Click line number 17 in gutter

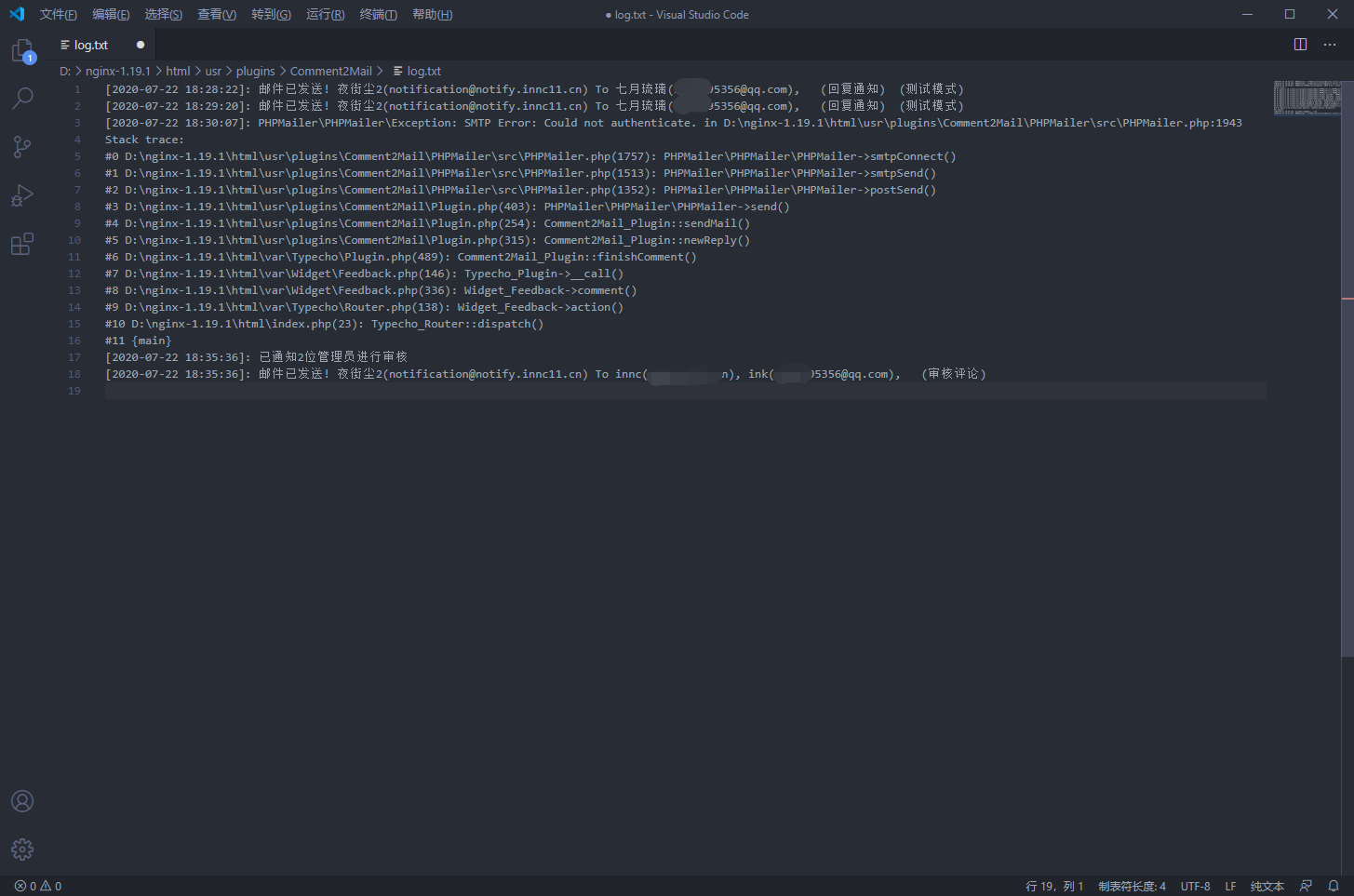click(74, 357)
